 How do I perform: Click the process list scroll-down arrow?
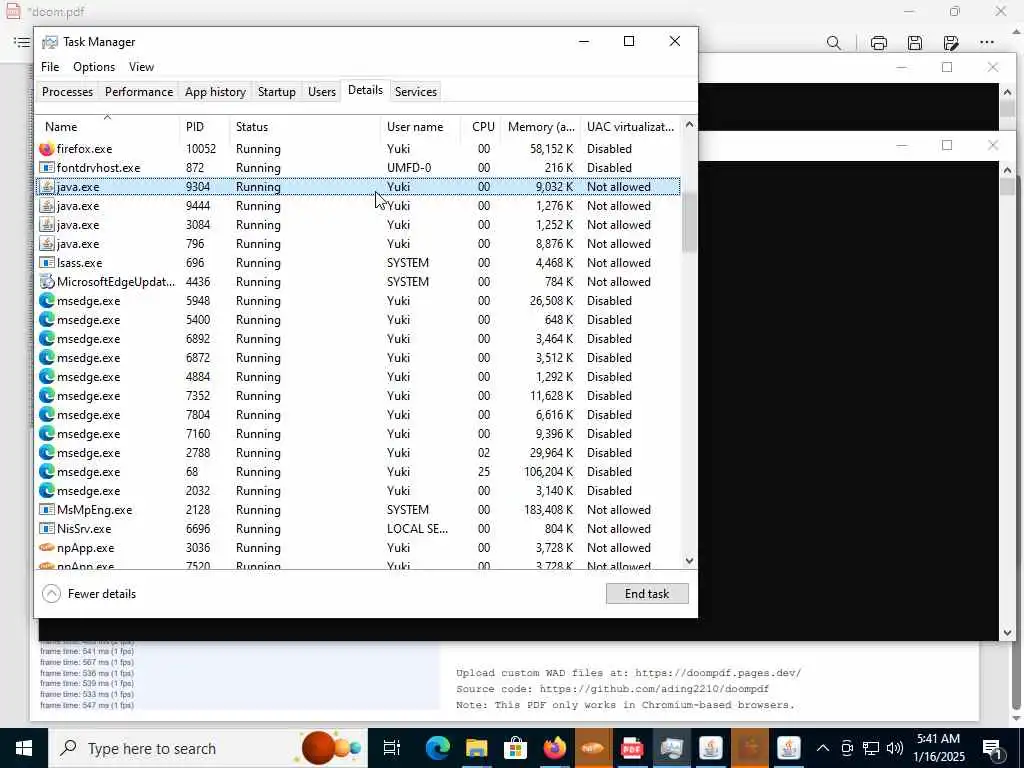[x=689, y=561]
